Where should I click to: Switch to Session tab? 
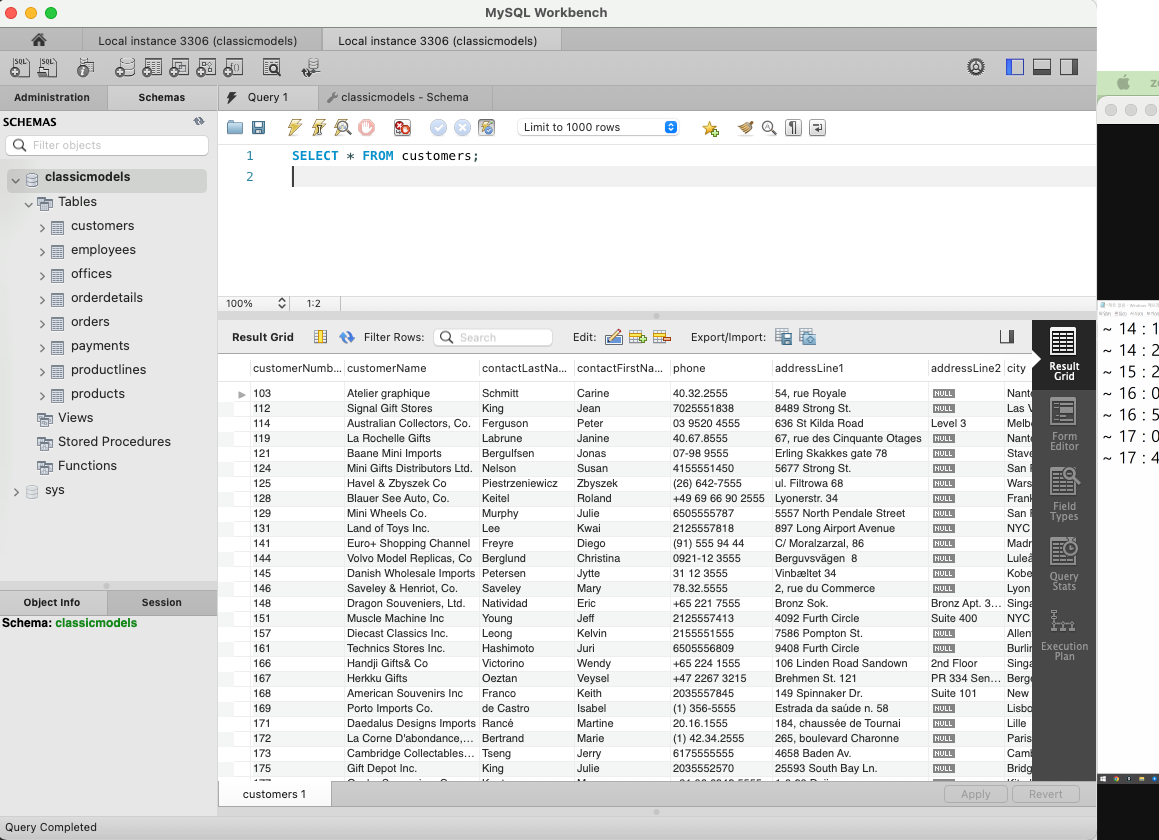tap(161, 603)
